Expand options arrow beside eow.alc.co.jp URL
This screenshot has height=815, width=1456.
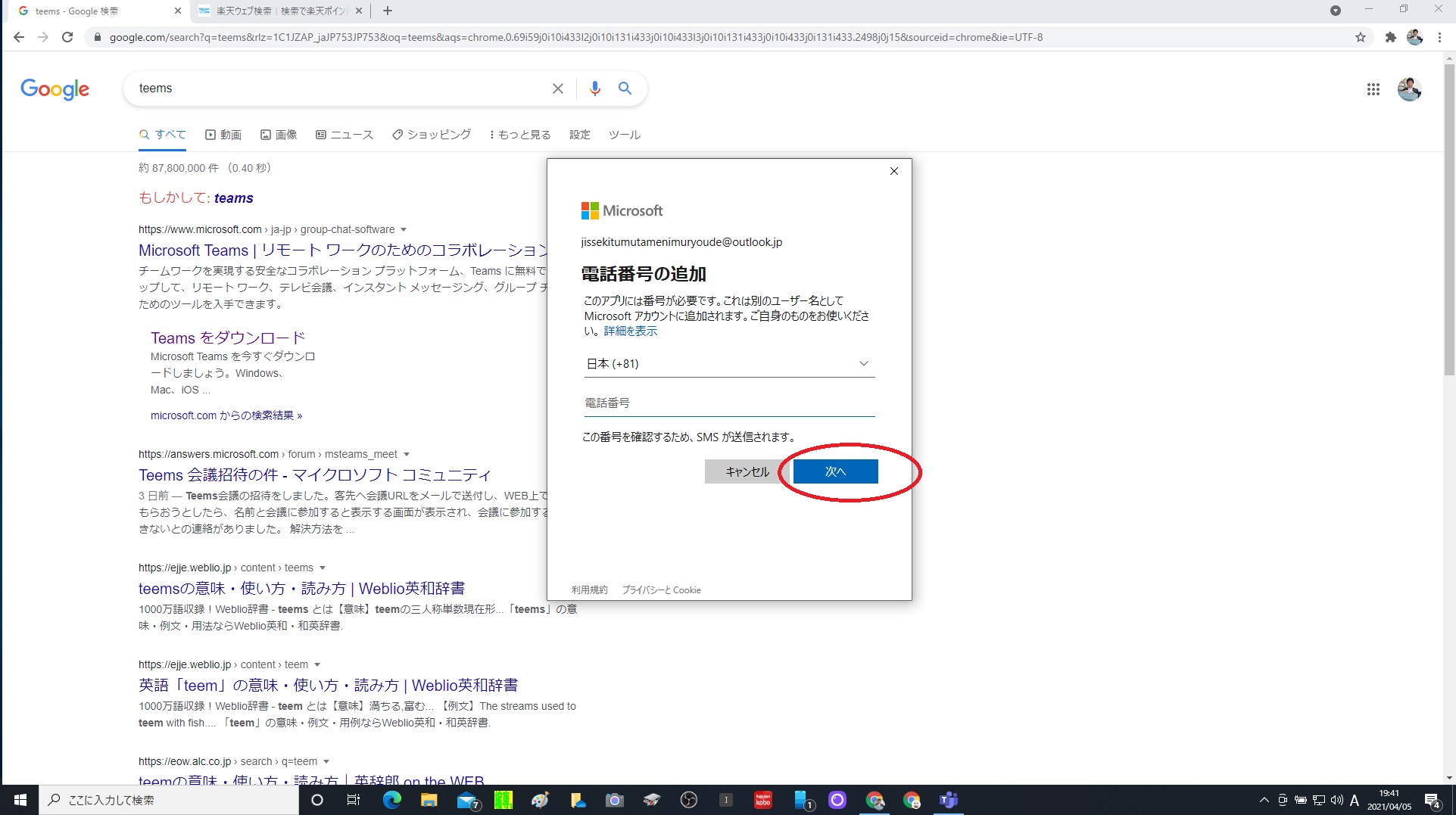pyautogui.click(x=326, y=761)
